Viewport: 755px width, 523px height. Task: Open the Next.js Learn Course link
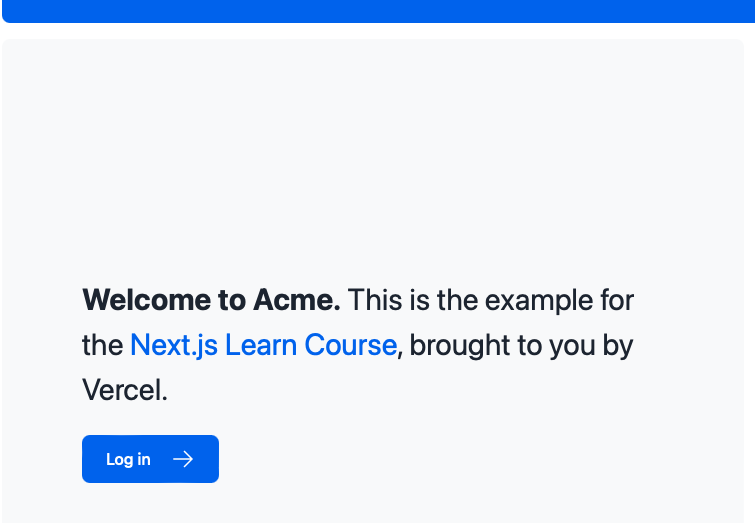263,345
